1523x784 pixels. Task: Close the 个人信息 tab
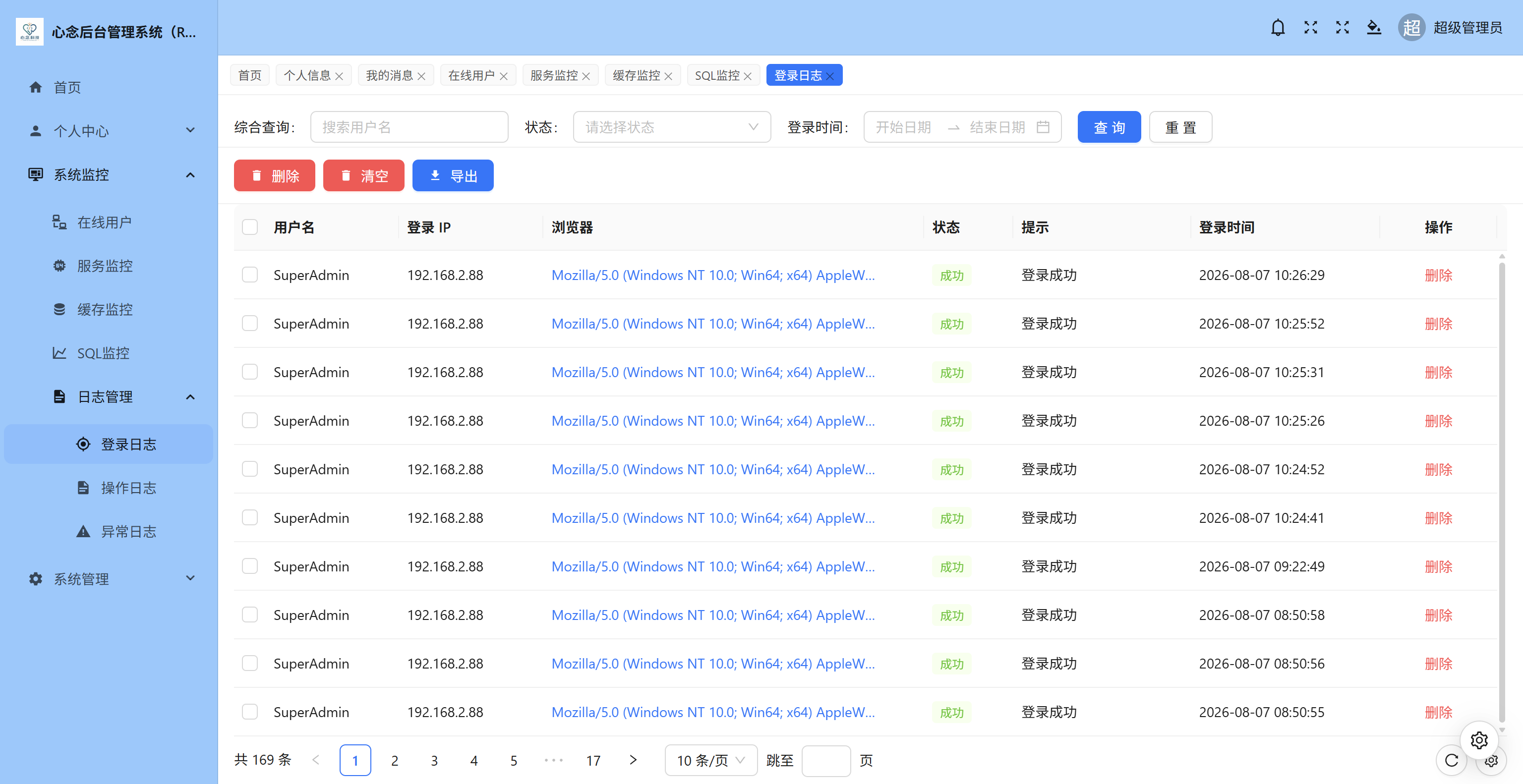(x=340, y=76)
